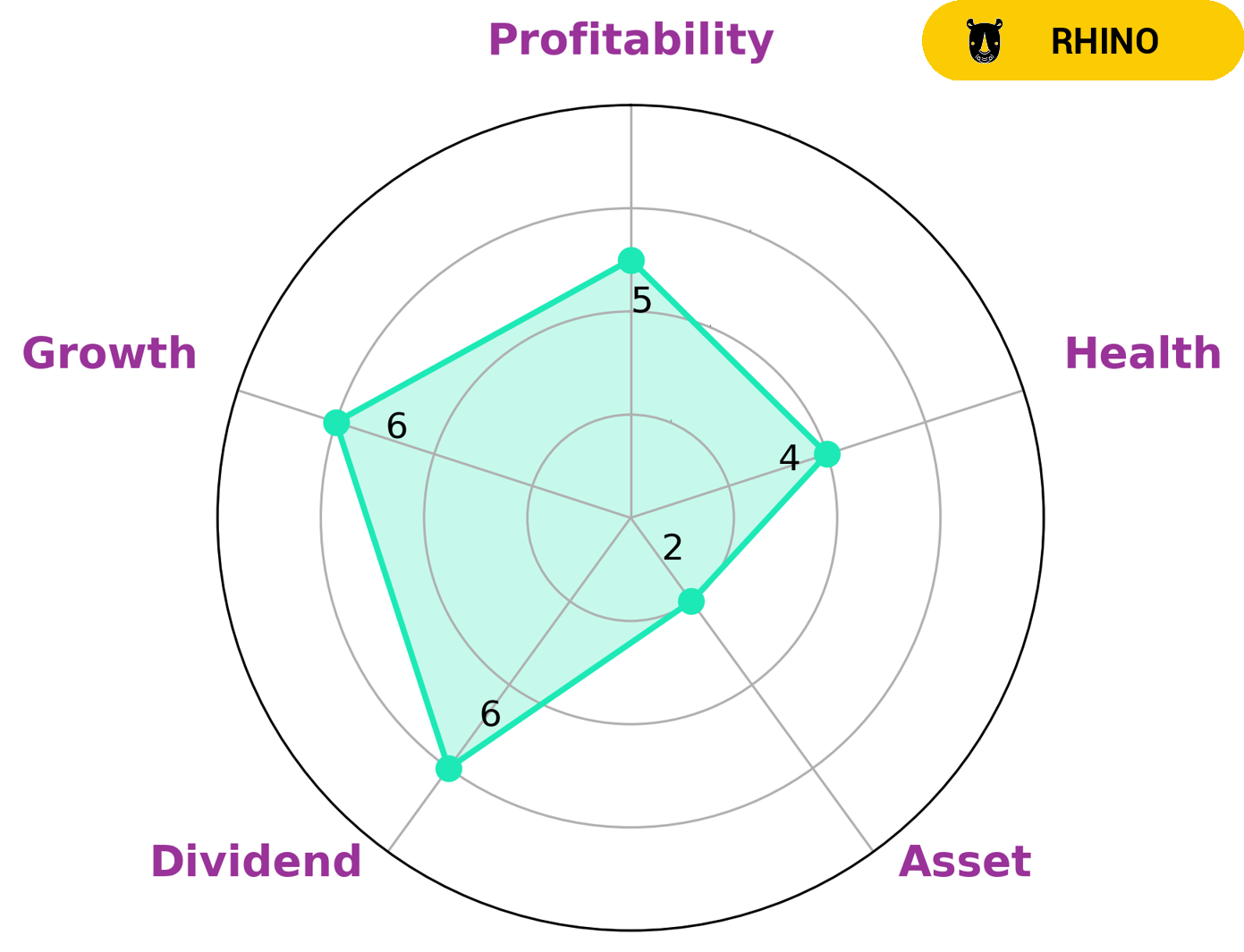Click the center origin of the radar chart

pyautogui.click(x=631, y=518)
